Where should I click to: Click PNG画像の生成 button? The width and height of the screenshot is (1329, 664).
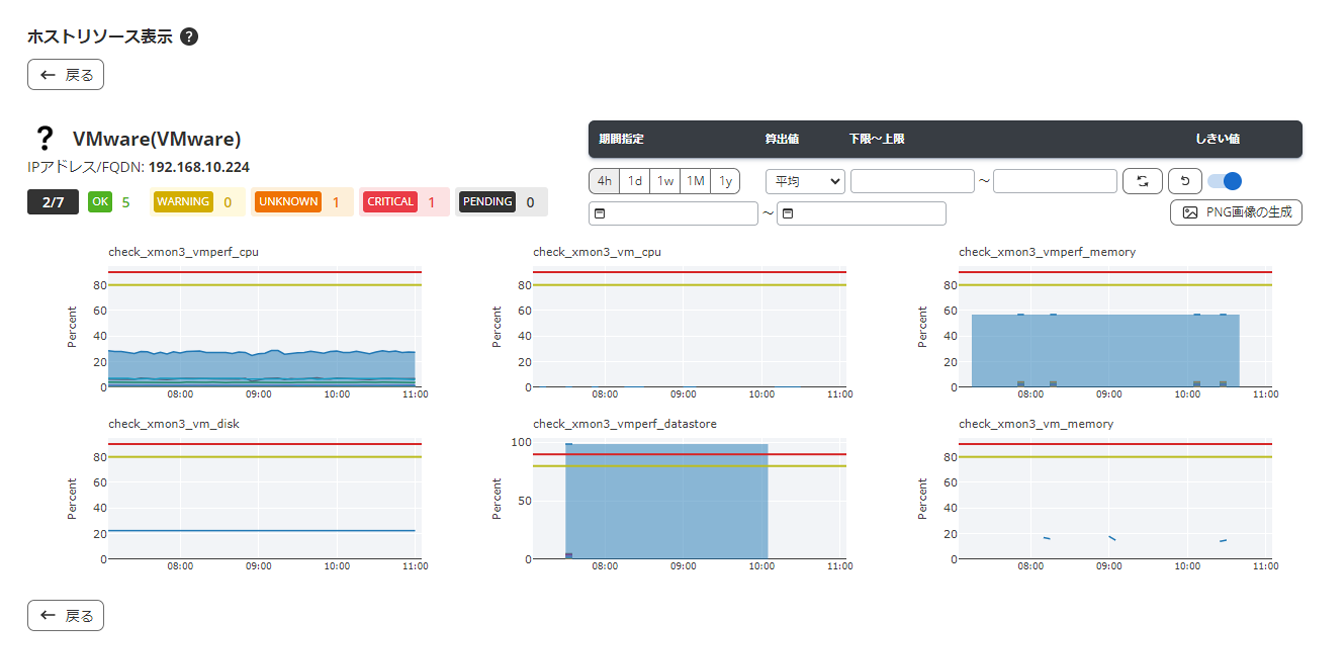pos(1236,212)
